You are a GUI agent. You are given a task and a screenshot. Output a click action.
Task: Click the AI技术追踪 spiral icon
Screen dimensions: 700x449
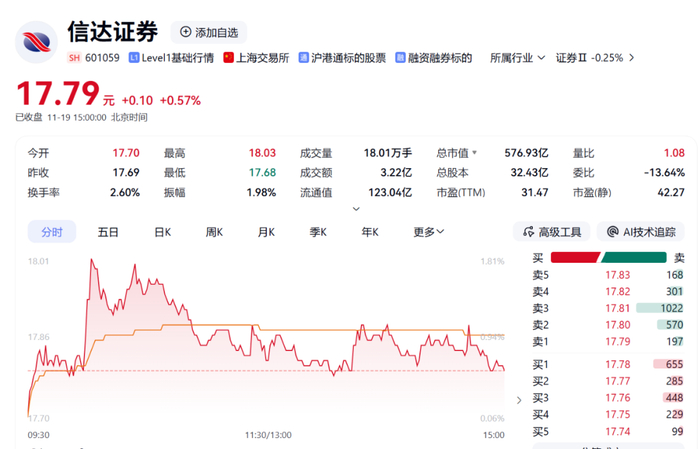[612, 232]
